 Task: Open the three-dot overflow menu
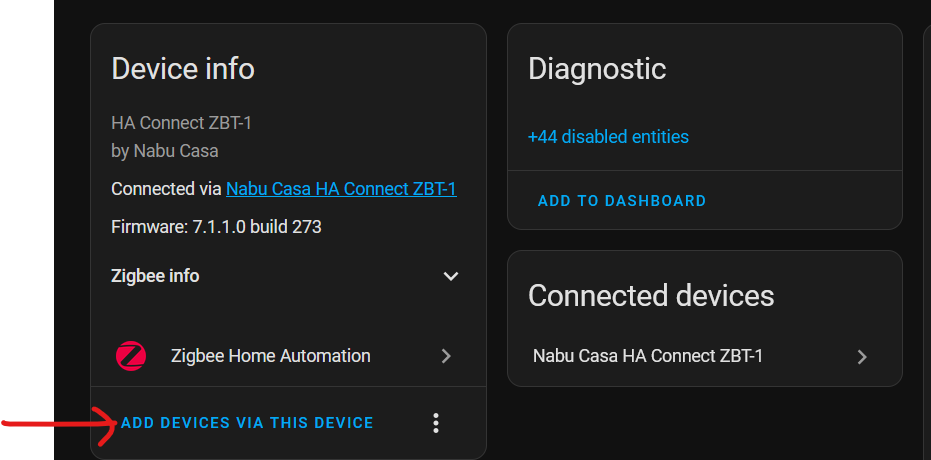(436, 423)
